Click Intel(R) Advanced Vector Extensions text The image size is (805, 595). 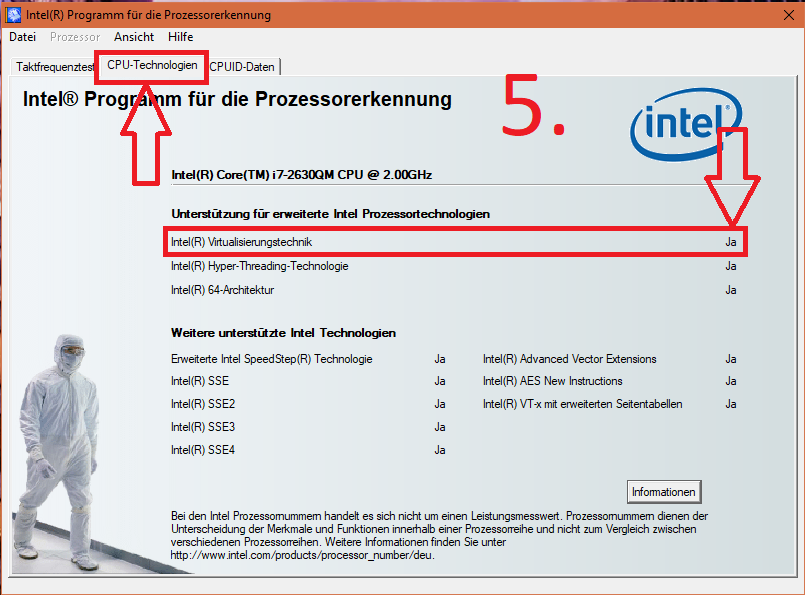click(x=570, y=359)
